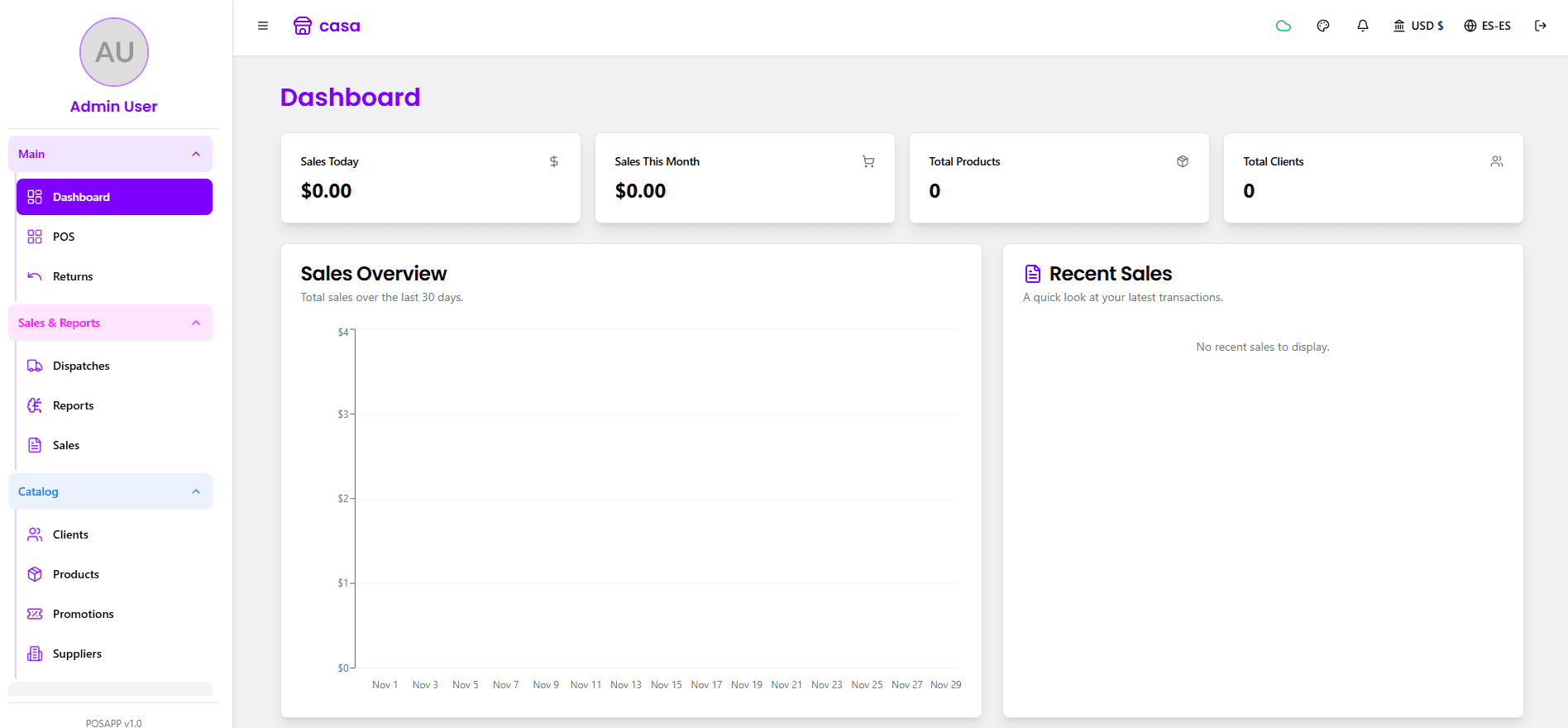Click the Nov 15 axis label
Viewport: 1568px width, 728px height.
coord(667,685)
